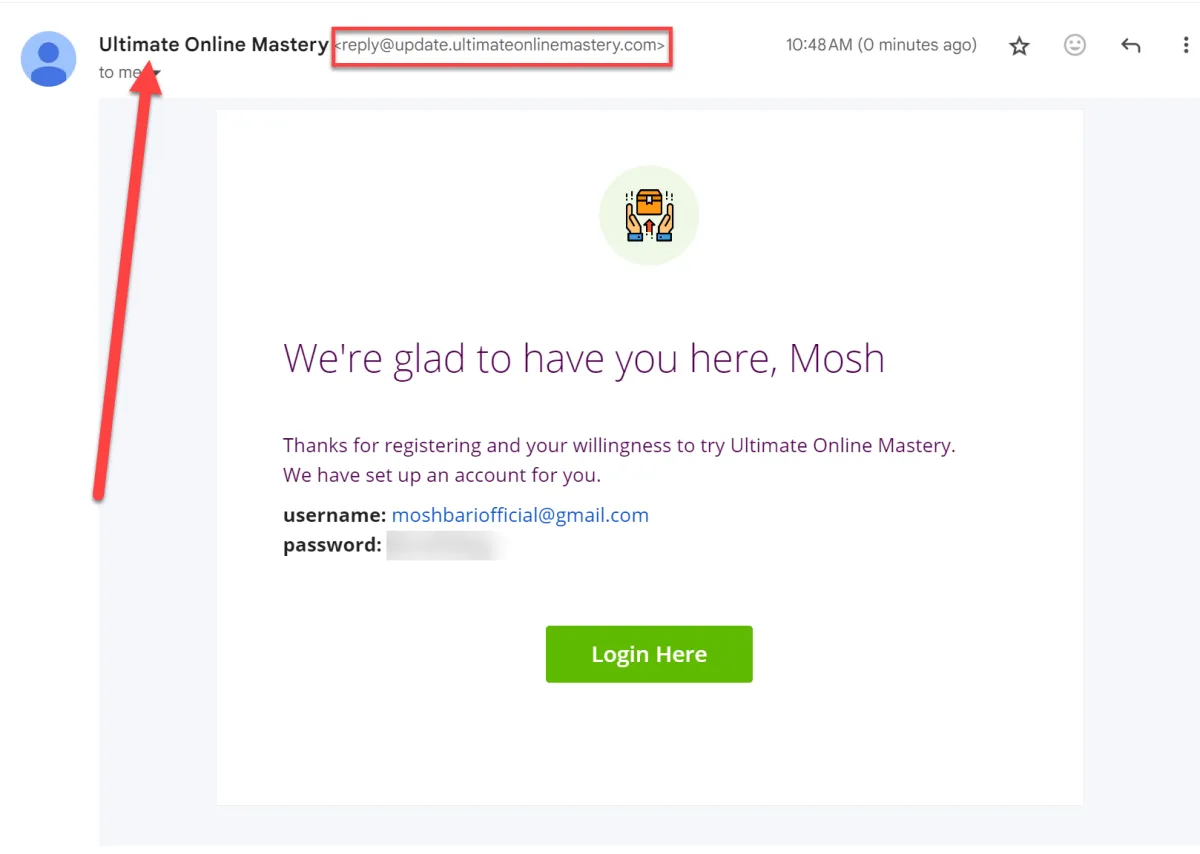This screenshot has width=1200, height=854.
Task: Click the green Login Here button
Action: point(649,654)
